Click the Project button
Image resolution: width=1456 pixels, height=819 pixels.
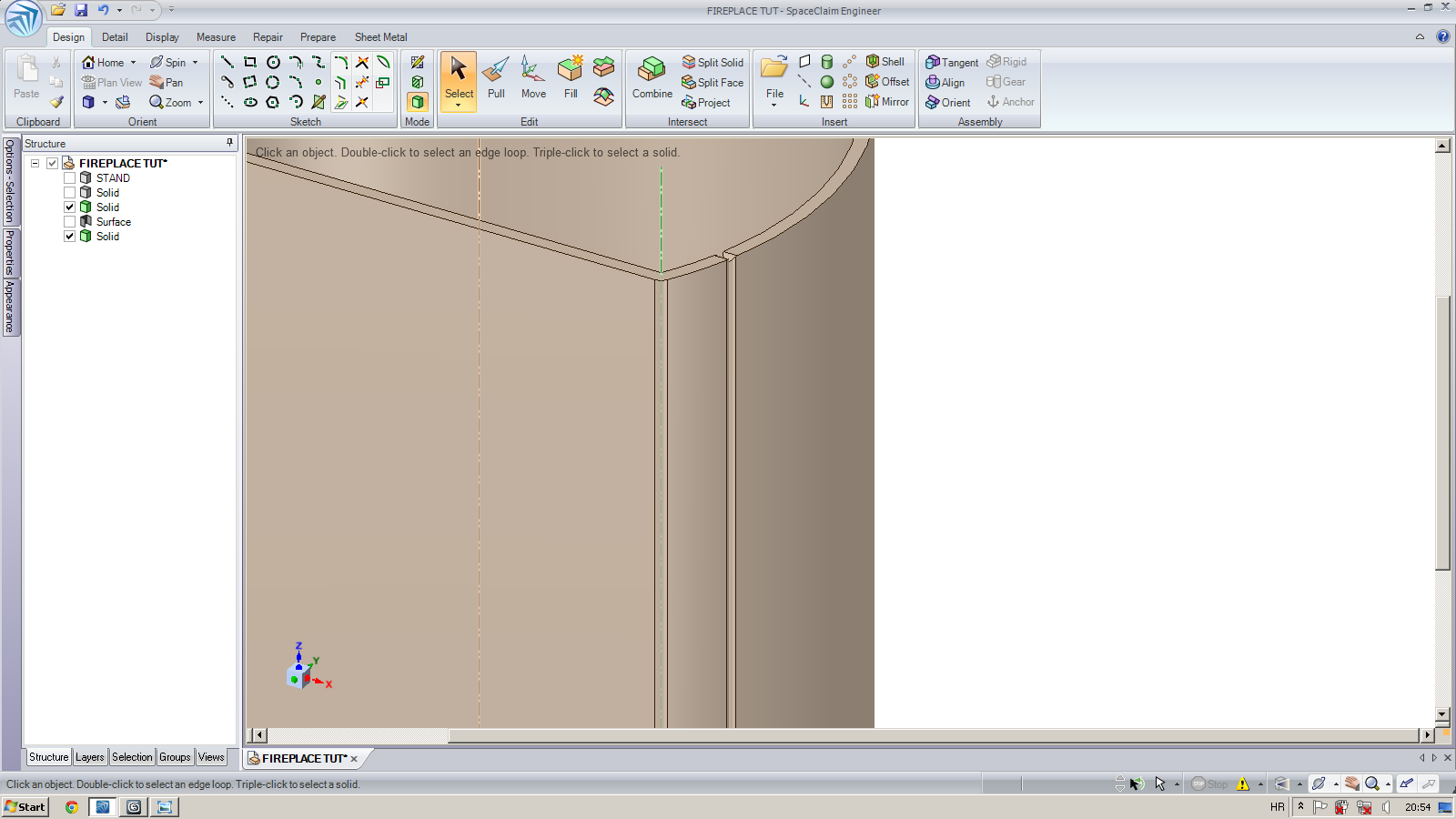click(706, 102)
